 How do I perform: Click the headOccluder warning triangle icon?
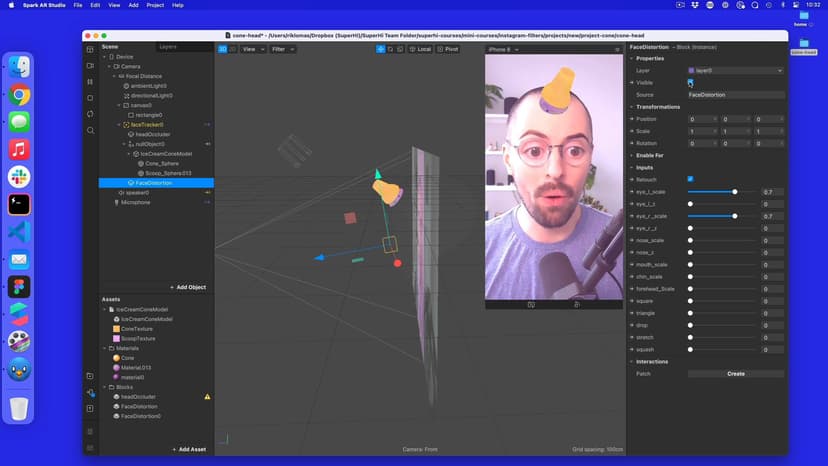208,397
